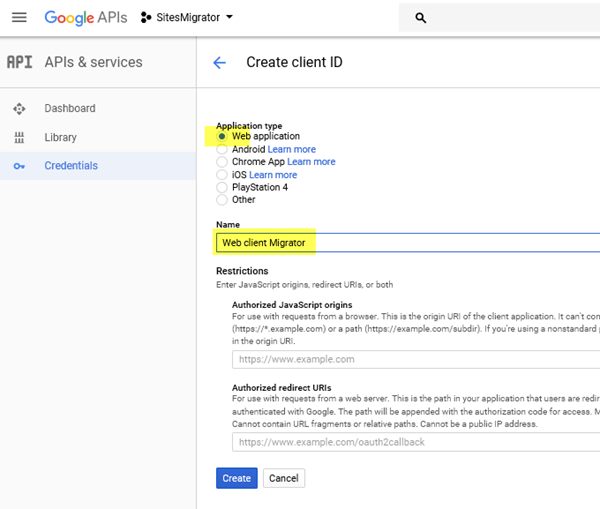Click the back arrow beside Create client ID
The width and height of the screenshot is (600, 509).
tap(220, 62)
